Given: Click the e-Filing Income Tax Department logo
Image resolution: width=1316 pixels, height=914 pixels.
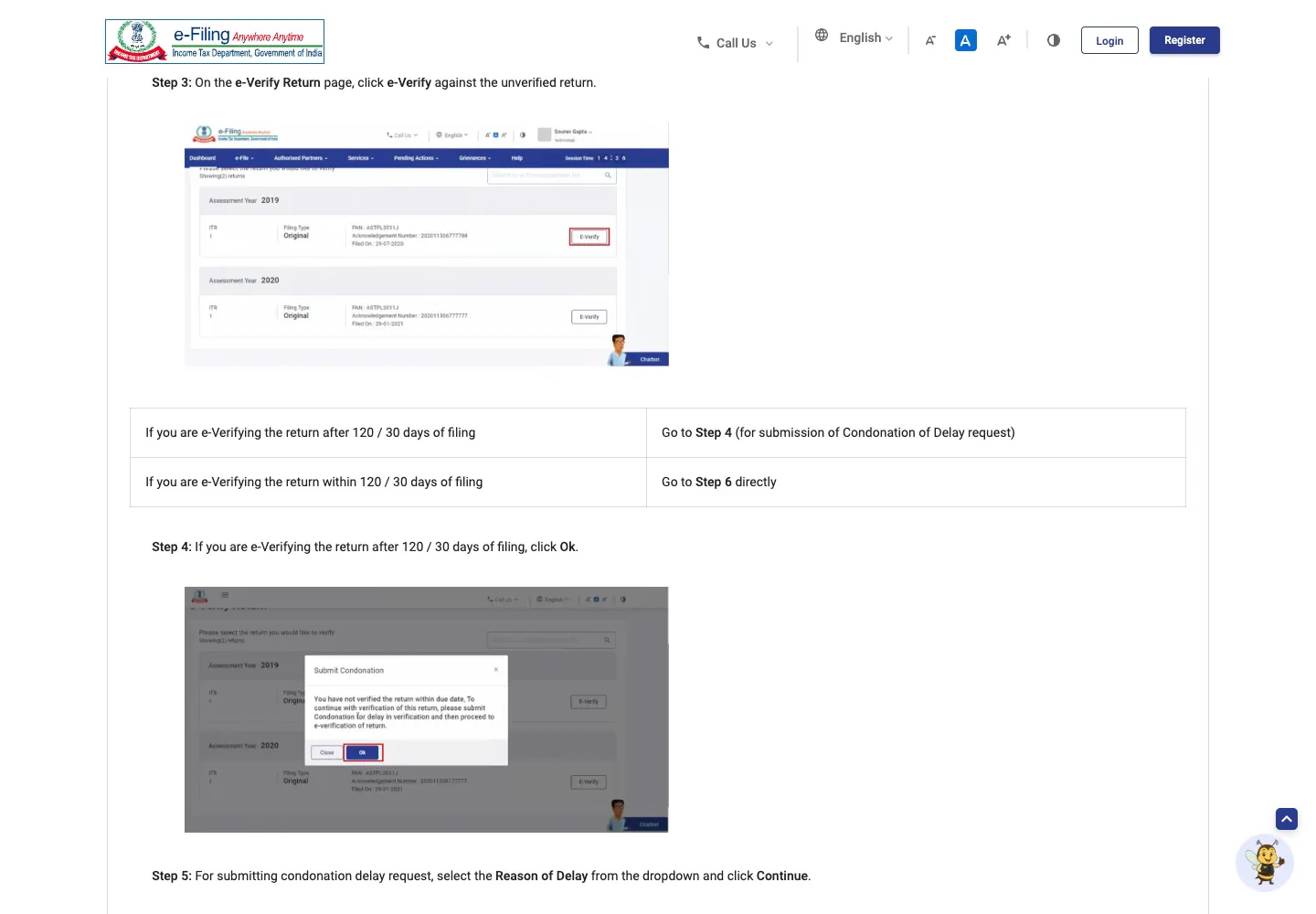Looking at the screenshot, I should click(x=215, y=41).
